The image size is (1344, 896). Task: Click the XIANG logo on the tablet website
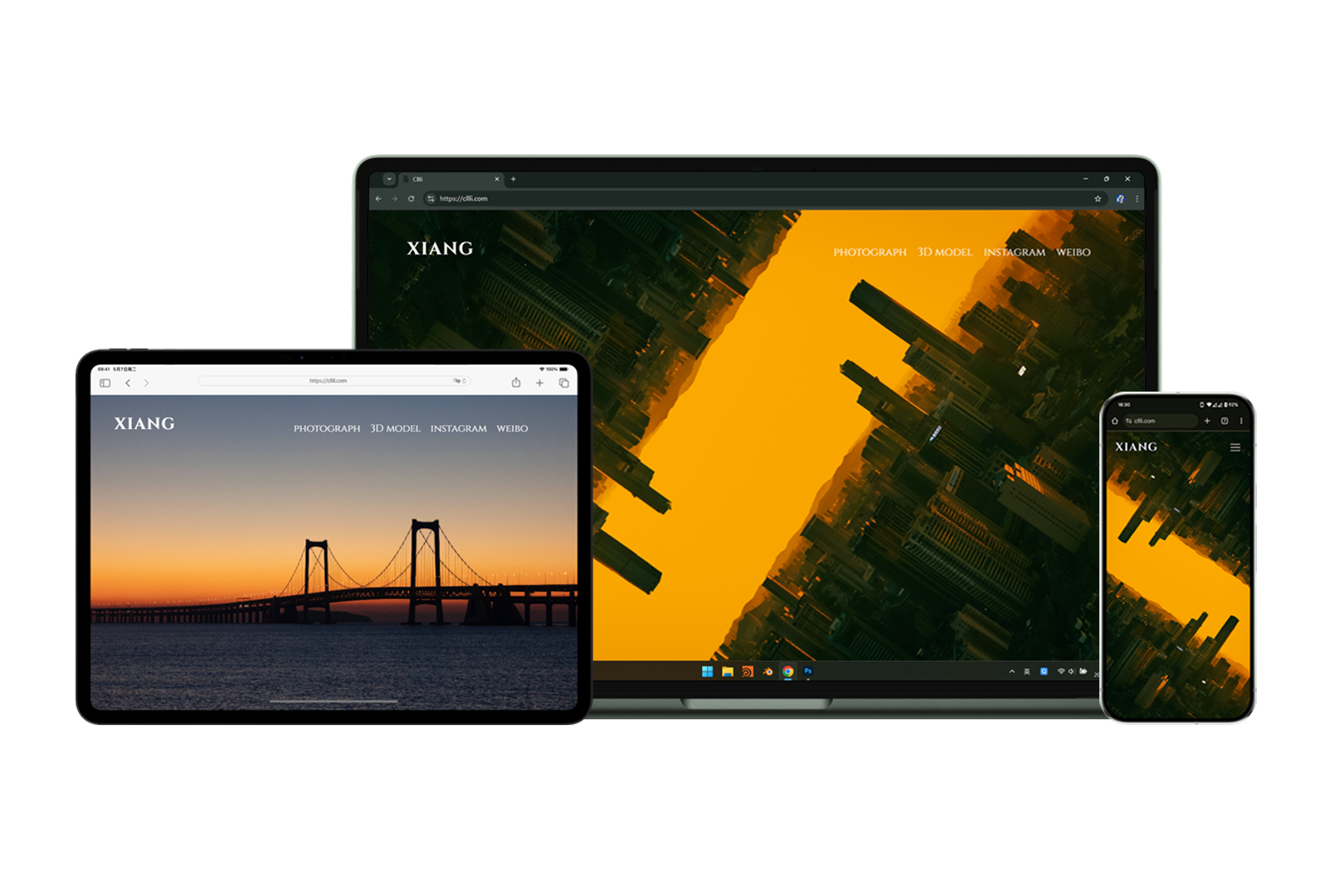(144, 424)
